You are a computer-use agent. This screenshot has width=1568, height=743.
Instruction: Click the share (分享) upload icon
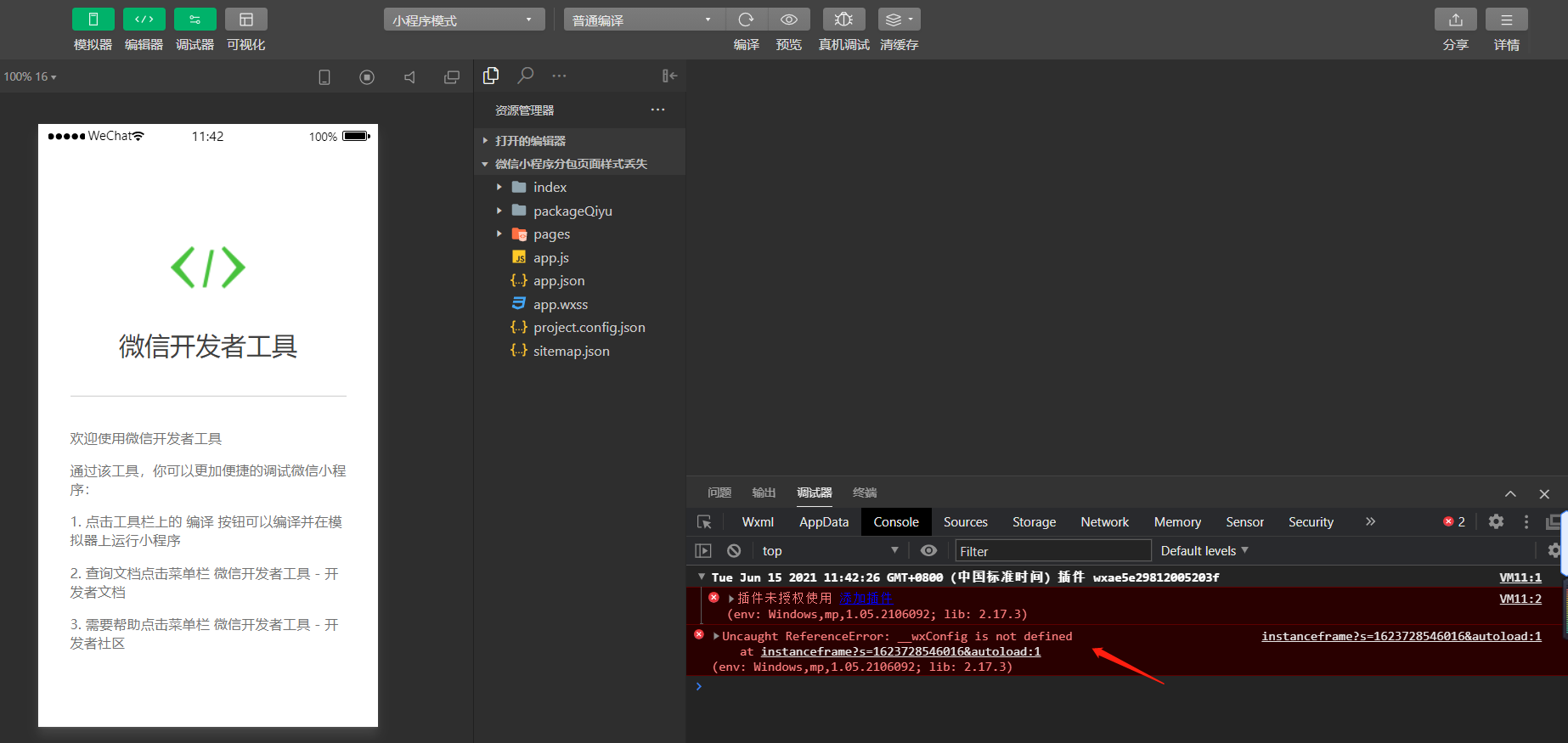tap(1456, 20)
